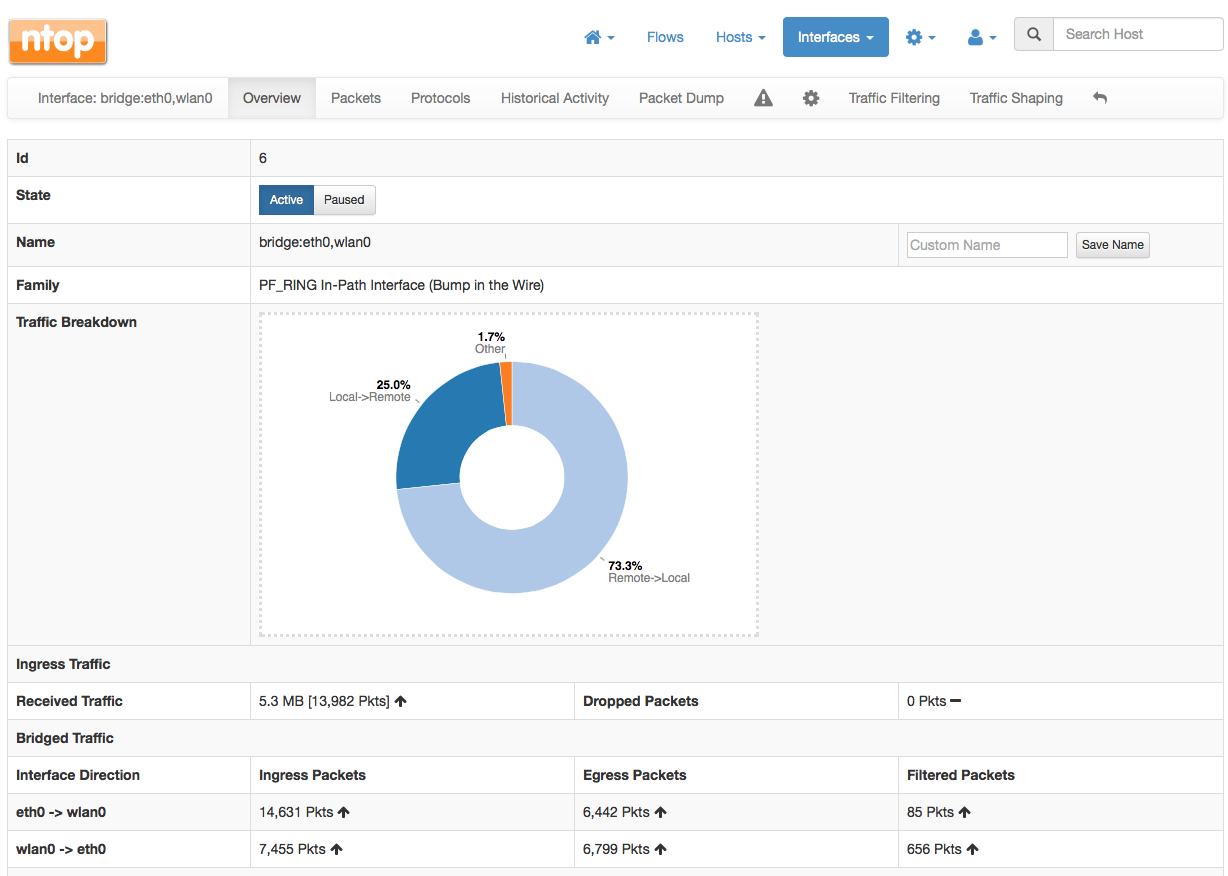
Task: Open the alerts warning triangle tab
Action: coord(763,98)
